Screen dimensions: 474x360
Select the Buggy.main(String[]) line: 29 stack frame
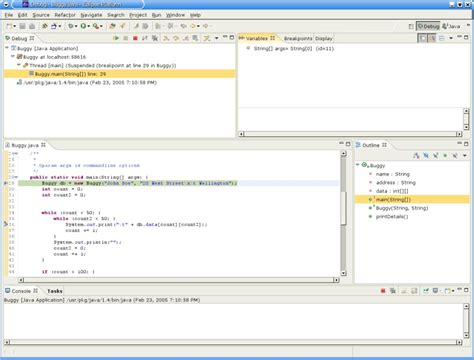[119, 74]
